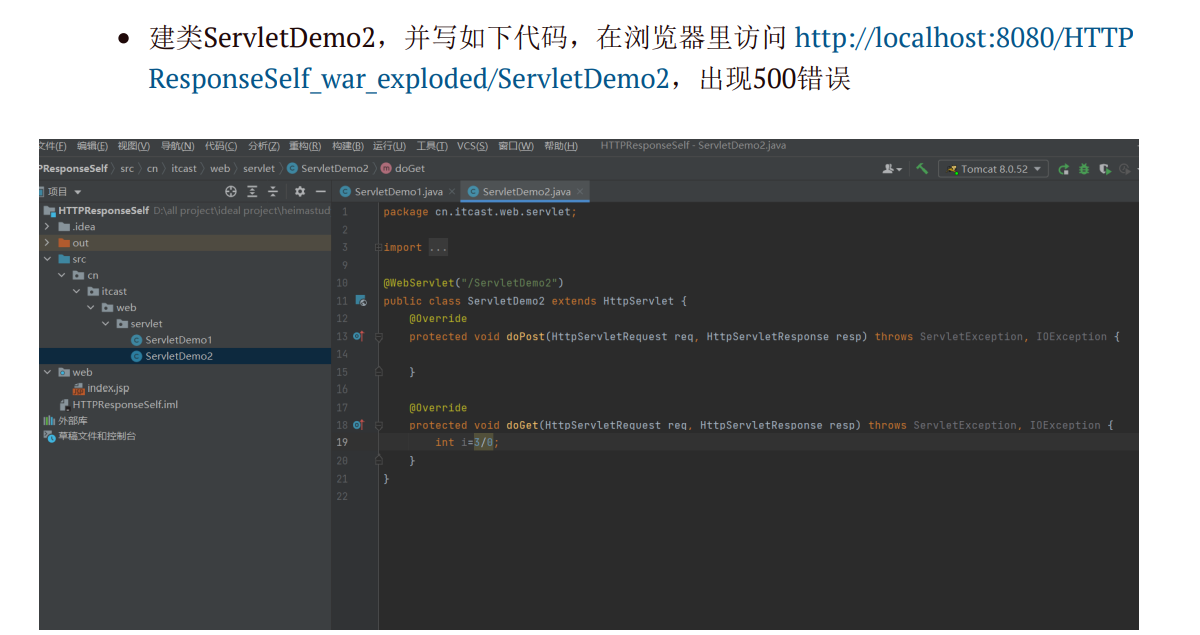1200x635 pixels.
Task: Switch to ServletDemo2.java editor tab
Action: tap(526, 192)
